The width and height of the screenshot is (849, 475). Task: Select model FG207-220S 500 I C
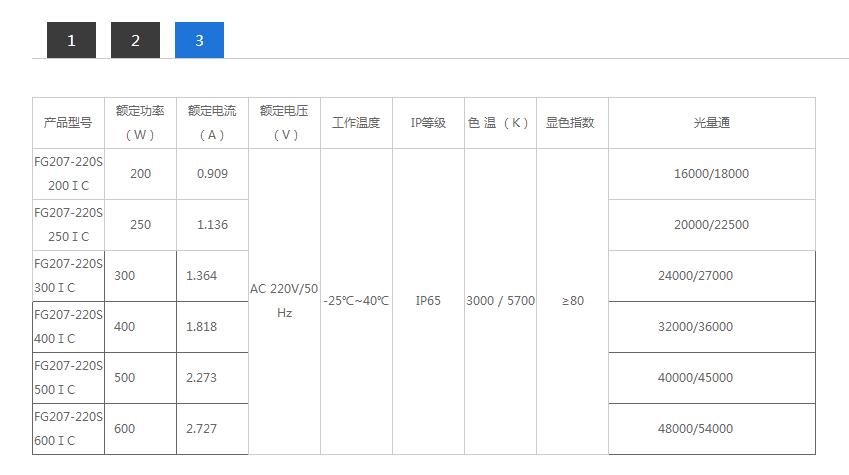click(x=68, y=378)
